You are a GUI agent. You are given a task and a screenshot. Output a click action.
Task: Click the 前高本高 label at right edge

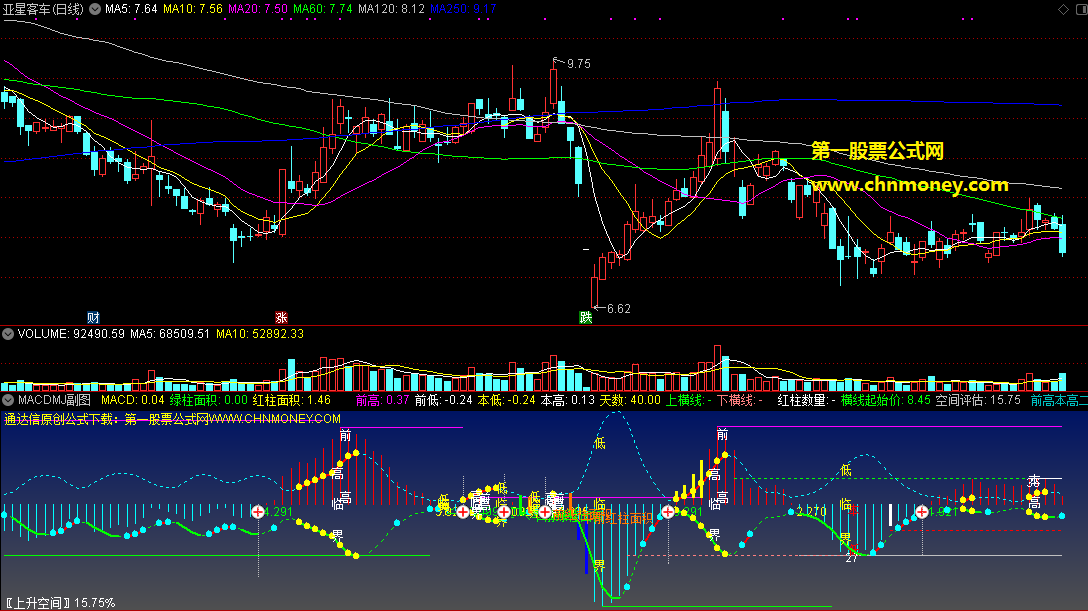click(x=1059, y=400)
